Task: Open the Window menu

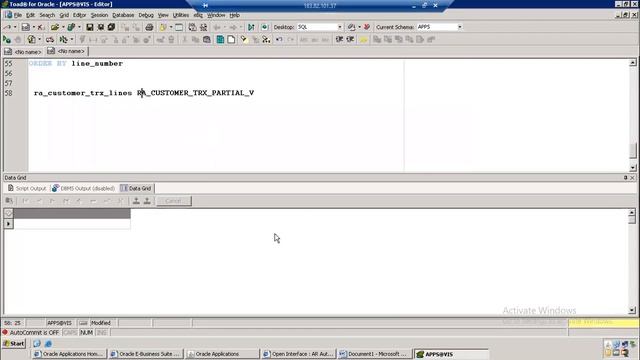Action: [x=216, y=15]
